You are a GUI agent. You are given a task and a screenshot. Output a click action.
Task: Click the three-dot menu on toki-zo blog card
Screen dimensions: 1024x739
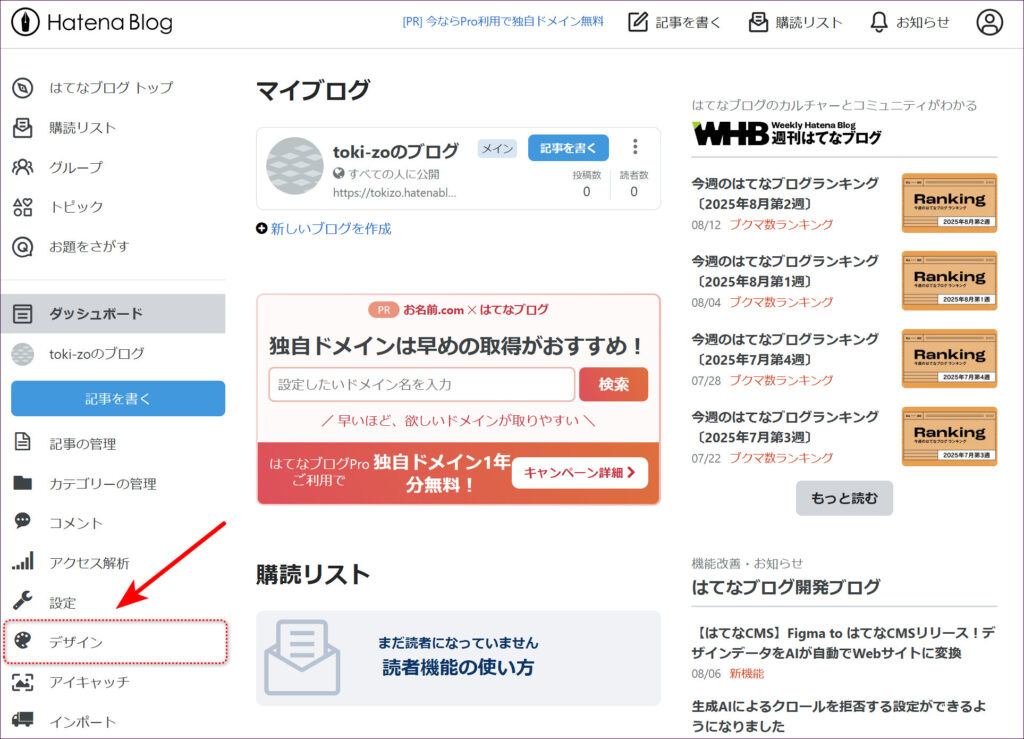pos(635,147)
